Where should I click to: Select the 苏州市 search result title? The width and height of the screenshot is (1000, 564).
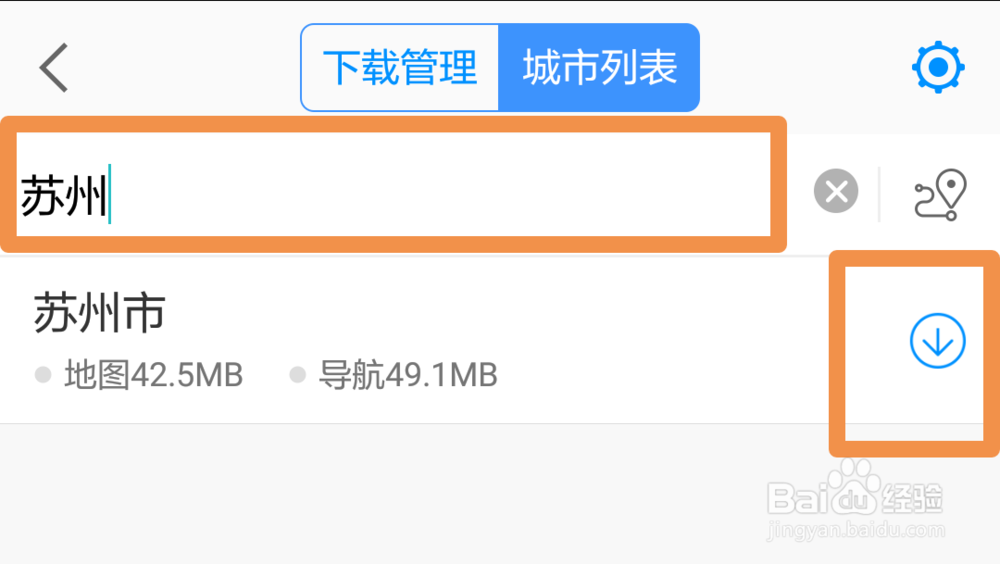pos(99,312)
